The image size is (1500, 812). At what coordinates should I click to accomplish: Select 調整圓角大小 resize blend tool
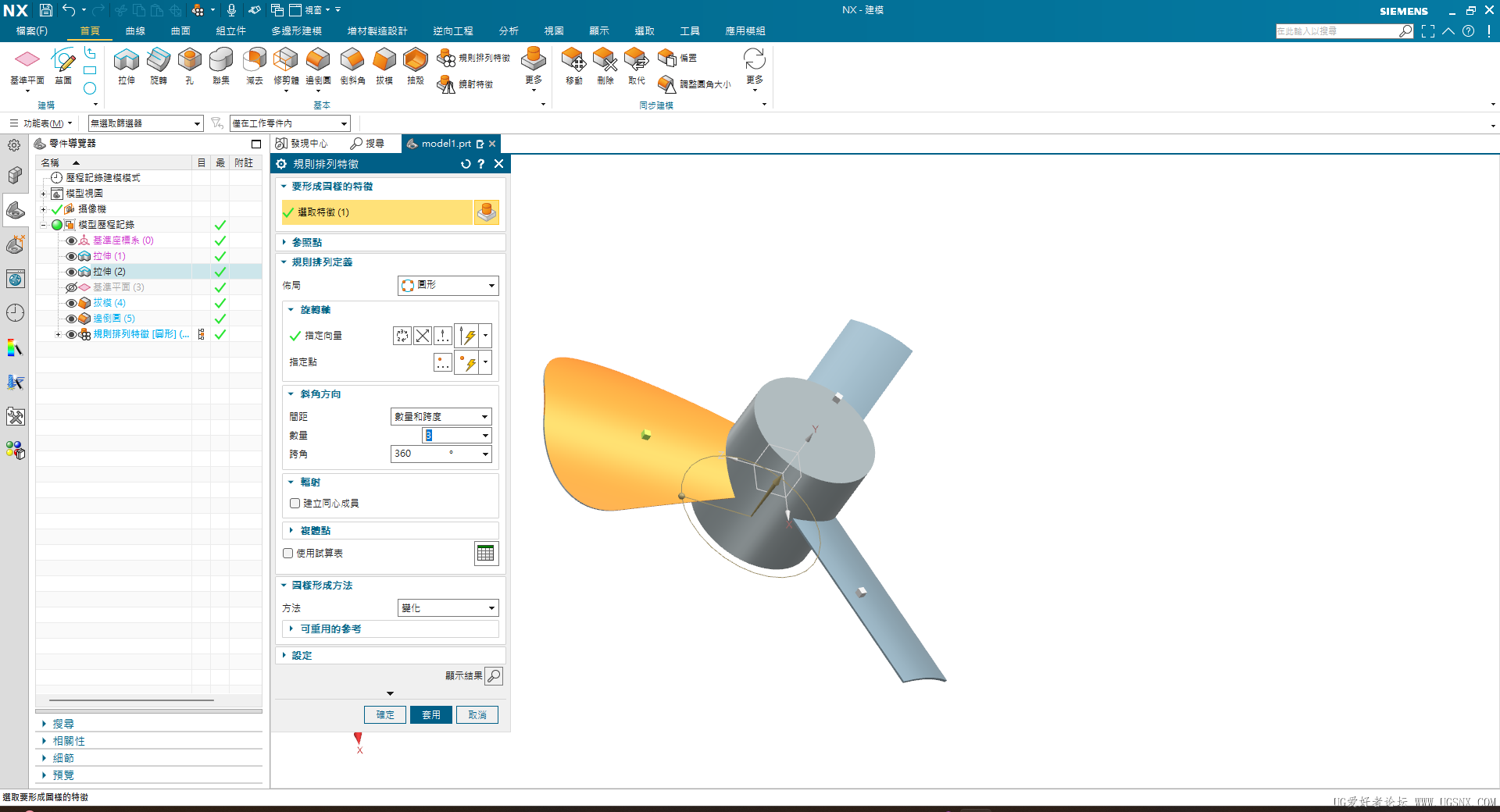(x=695, y=84)
